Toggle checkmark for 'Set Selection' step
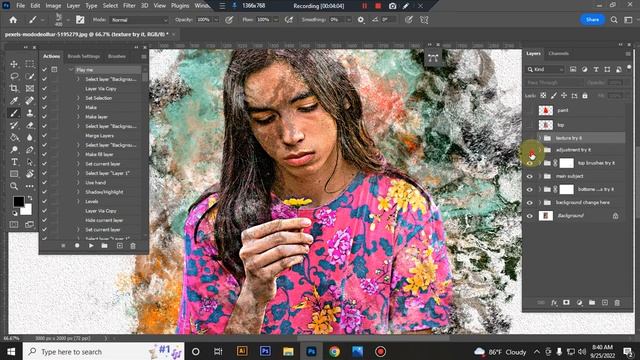 pos(44,98)
